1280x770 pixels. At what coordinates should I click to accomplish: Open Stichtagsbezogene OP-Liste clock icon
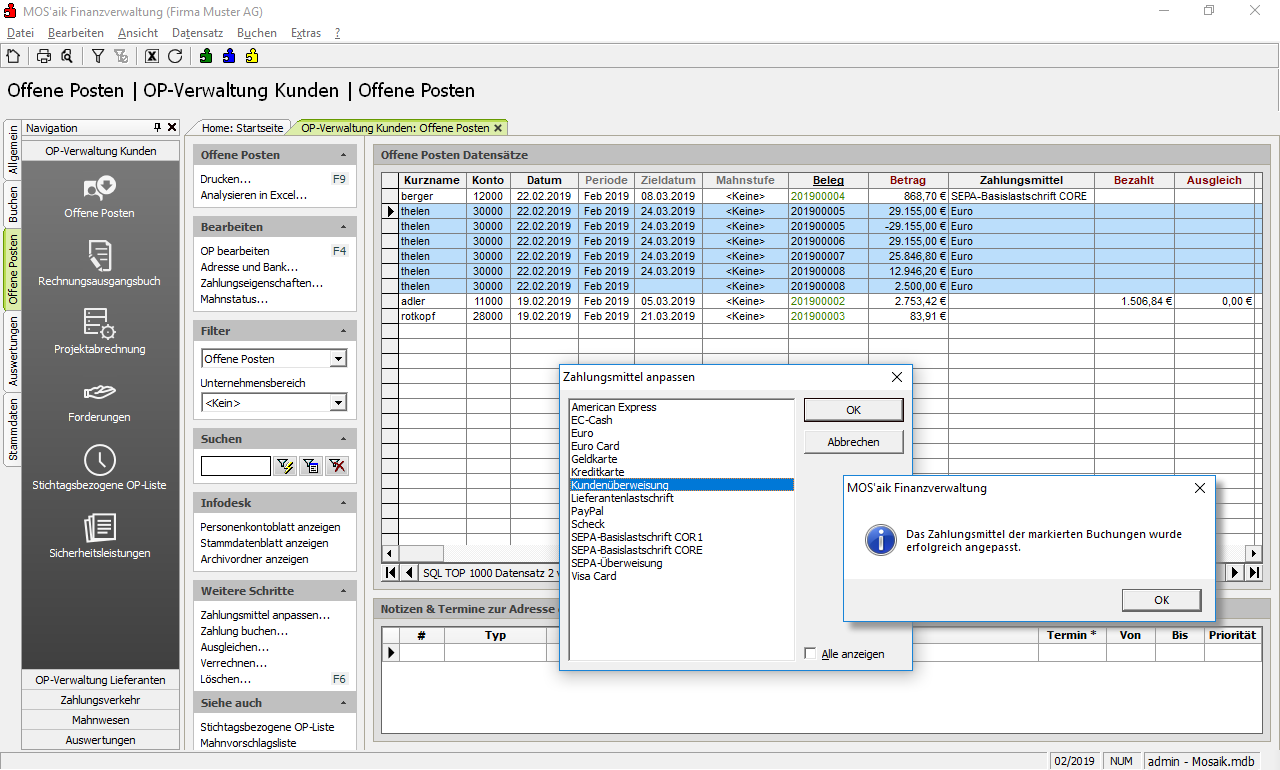[100, 460]
